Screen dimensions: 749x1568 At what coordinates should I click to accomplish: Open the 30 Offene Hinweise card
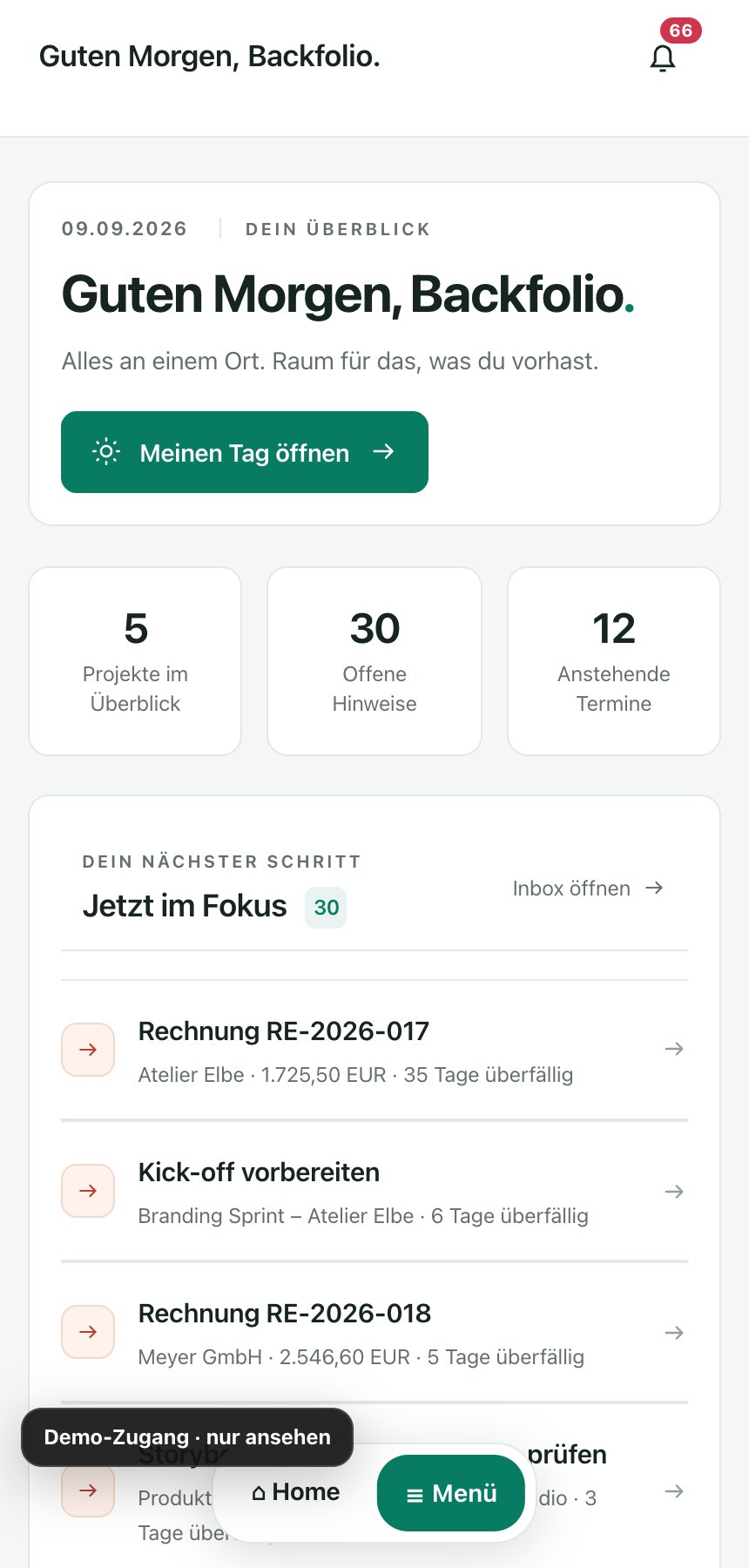point(374,661)
